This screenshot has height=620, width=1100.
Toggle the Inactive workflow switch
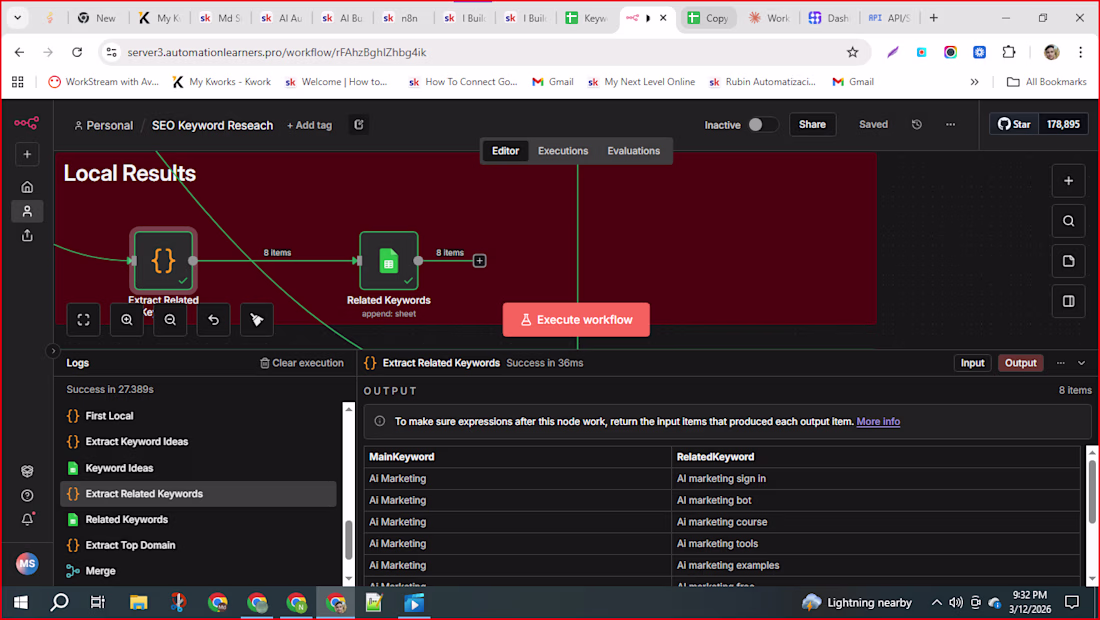point(762,124)
